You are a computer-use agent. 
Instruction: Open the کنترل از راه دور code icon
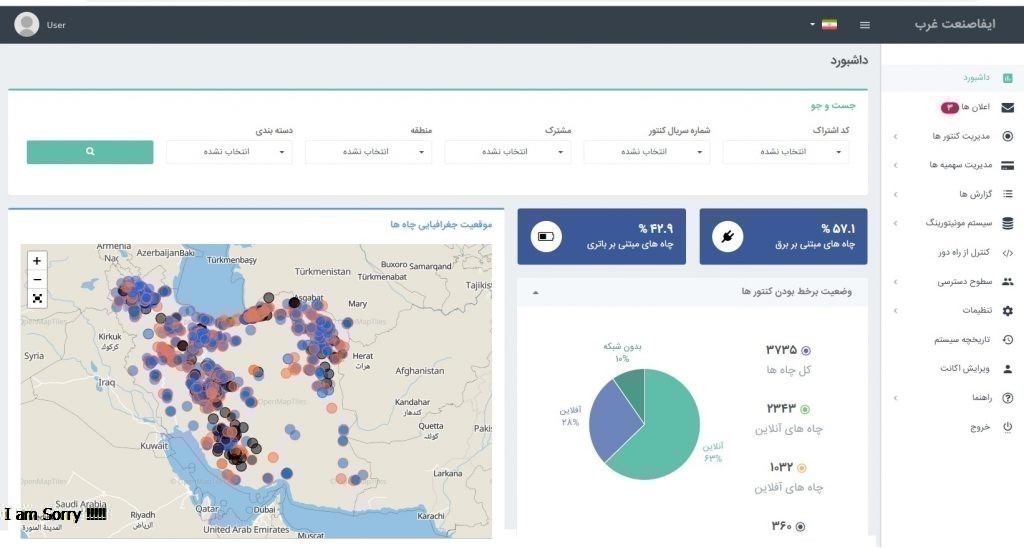click(x=1008, y=253)
